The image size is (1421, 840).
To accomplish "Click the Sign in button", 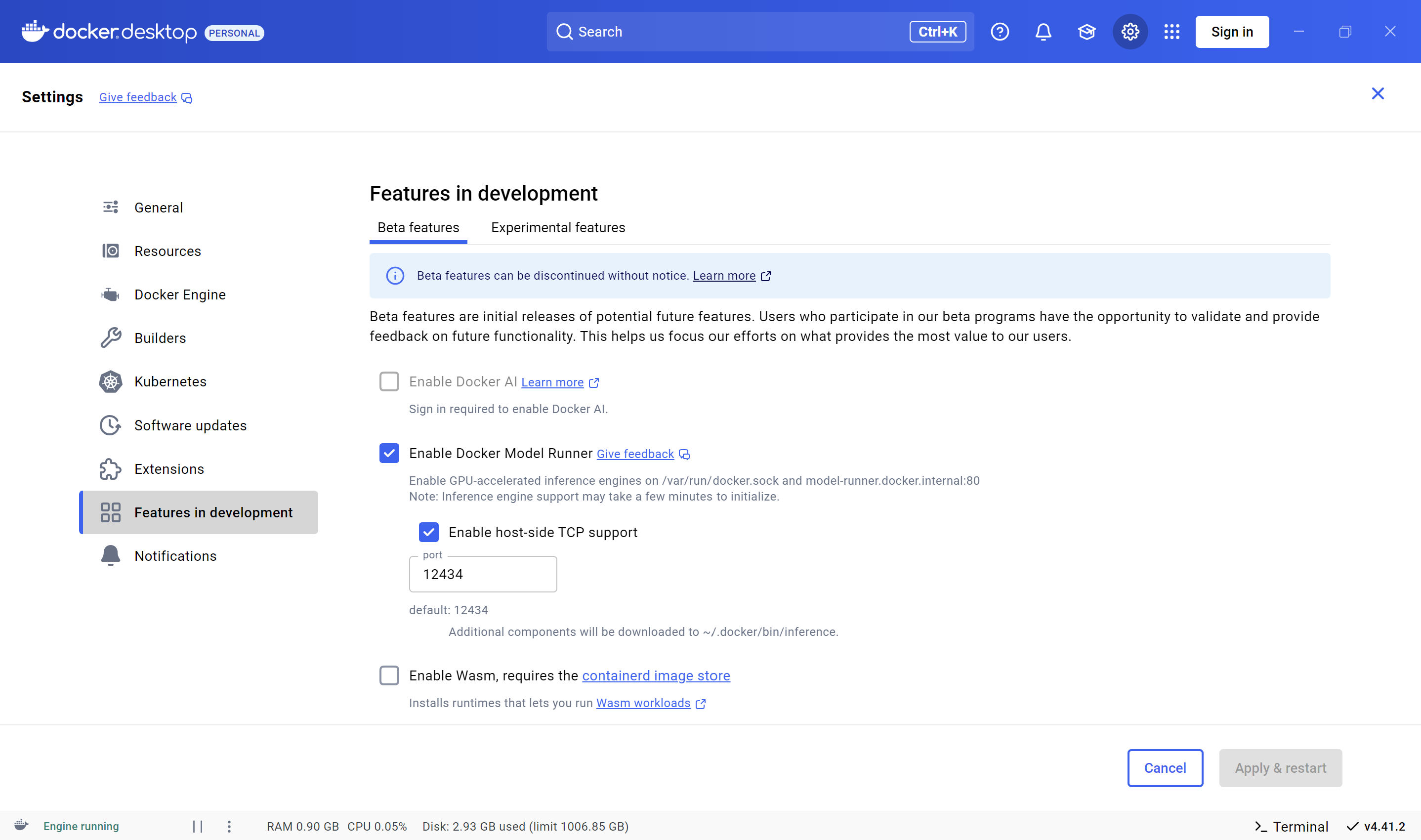I will click(x=1232, y=32).
